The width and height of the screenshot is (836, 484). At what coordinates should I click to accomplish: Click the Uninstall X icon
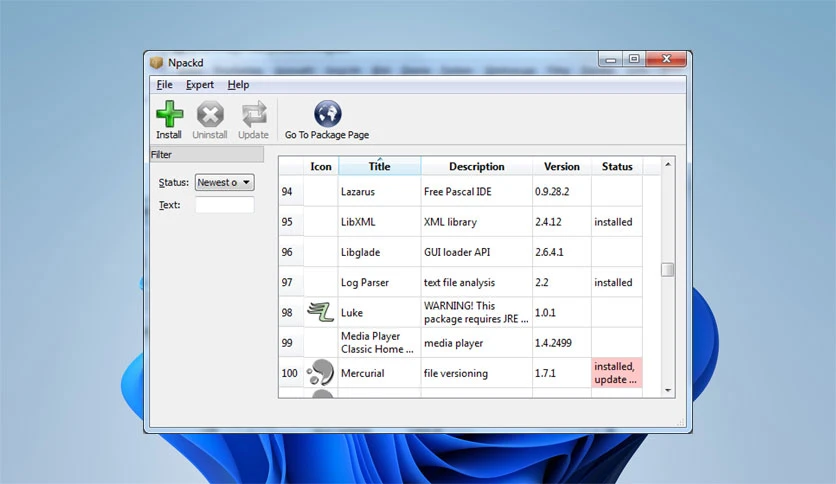(x=210, y=114)
